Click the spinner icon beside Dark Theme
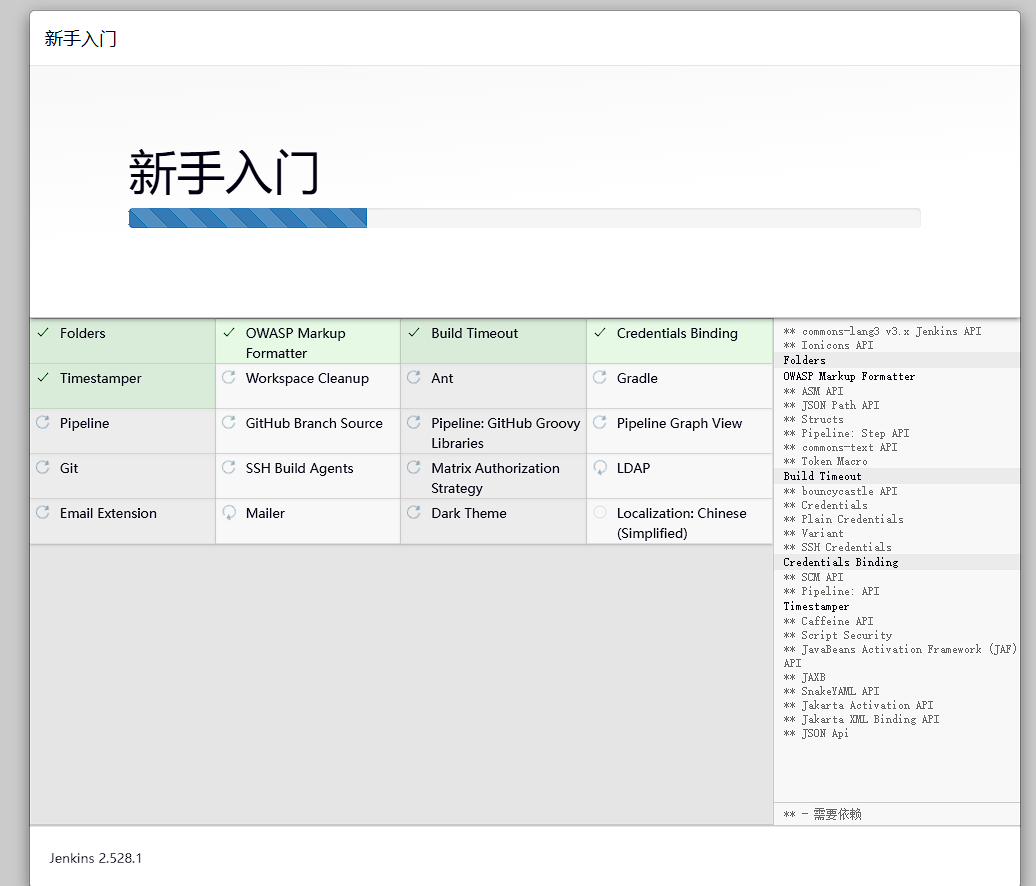 tap(414, 513)
